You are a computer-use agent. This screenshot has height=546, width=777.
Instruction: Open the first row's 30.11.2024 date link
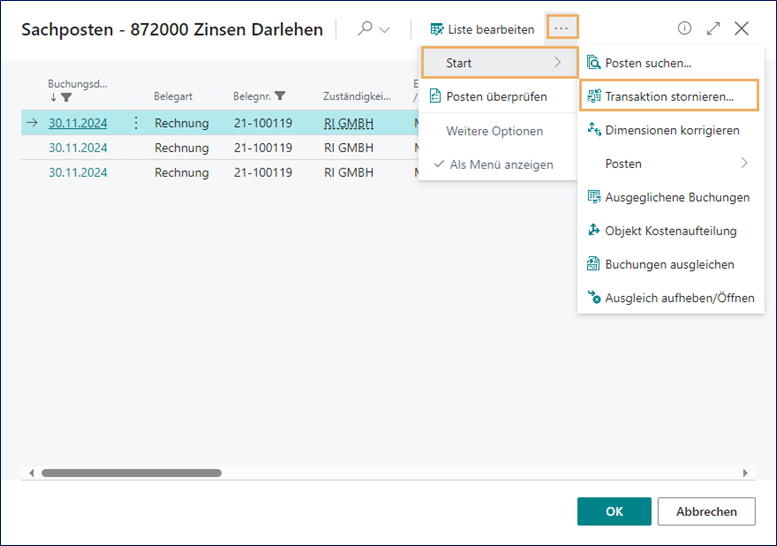[x=78, y=123]
